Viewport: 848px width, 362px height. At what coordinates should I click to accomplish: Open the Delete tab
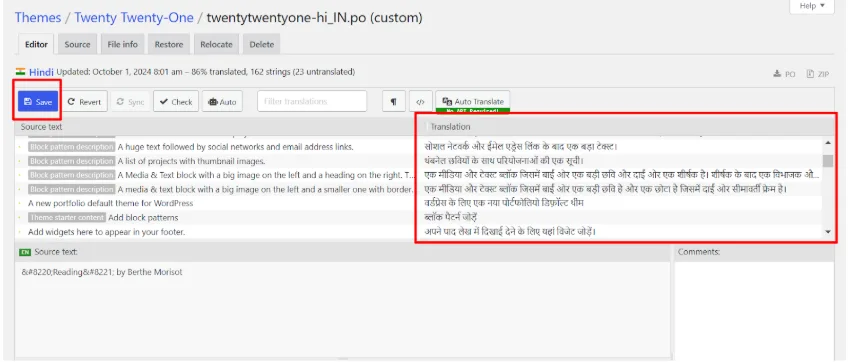tap(262, 44)
